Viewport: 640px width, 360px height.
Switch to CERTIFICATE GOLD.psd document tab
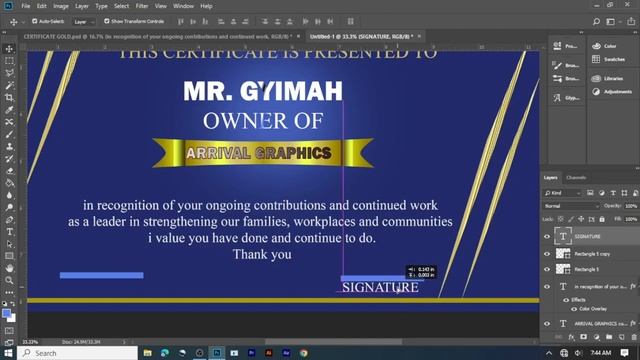click(158, 36)
